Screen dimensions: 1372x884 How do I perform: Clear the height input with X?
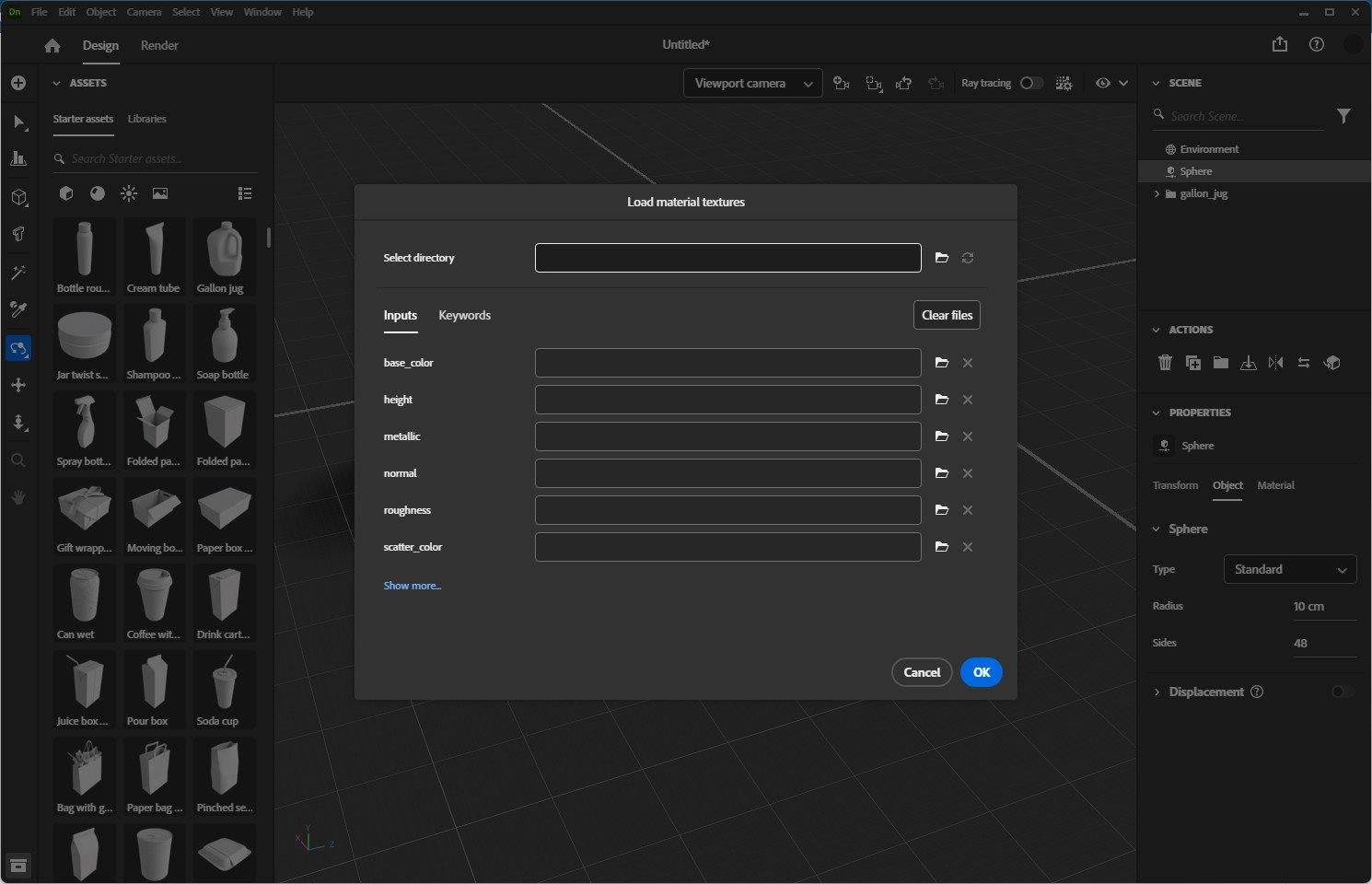(968, 400)
